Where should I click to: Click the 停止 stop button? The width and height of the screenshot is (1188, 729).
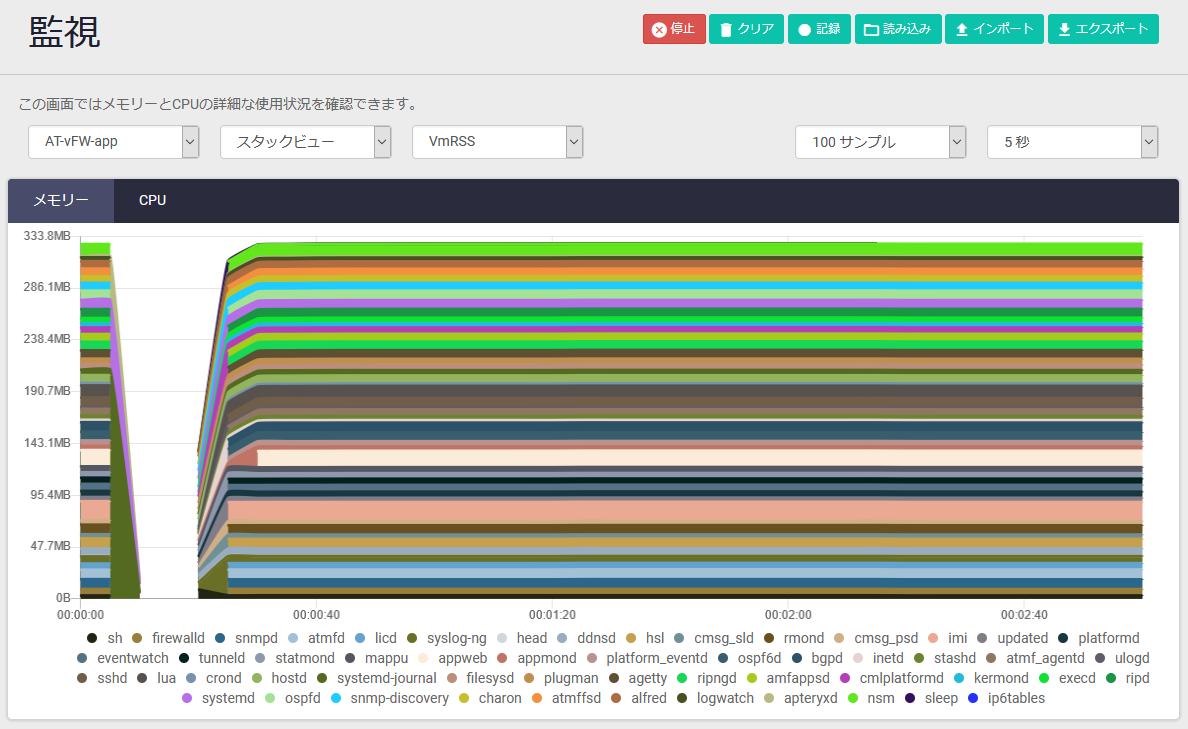674,29
